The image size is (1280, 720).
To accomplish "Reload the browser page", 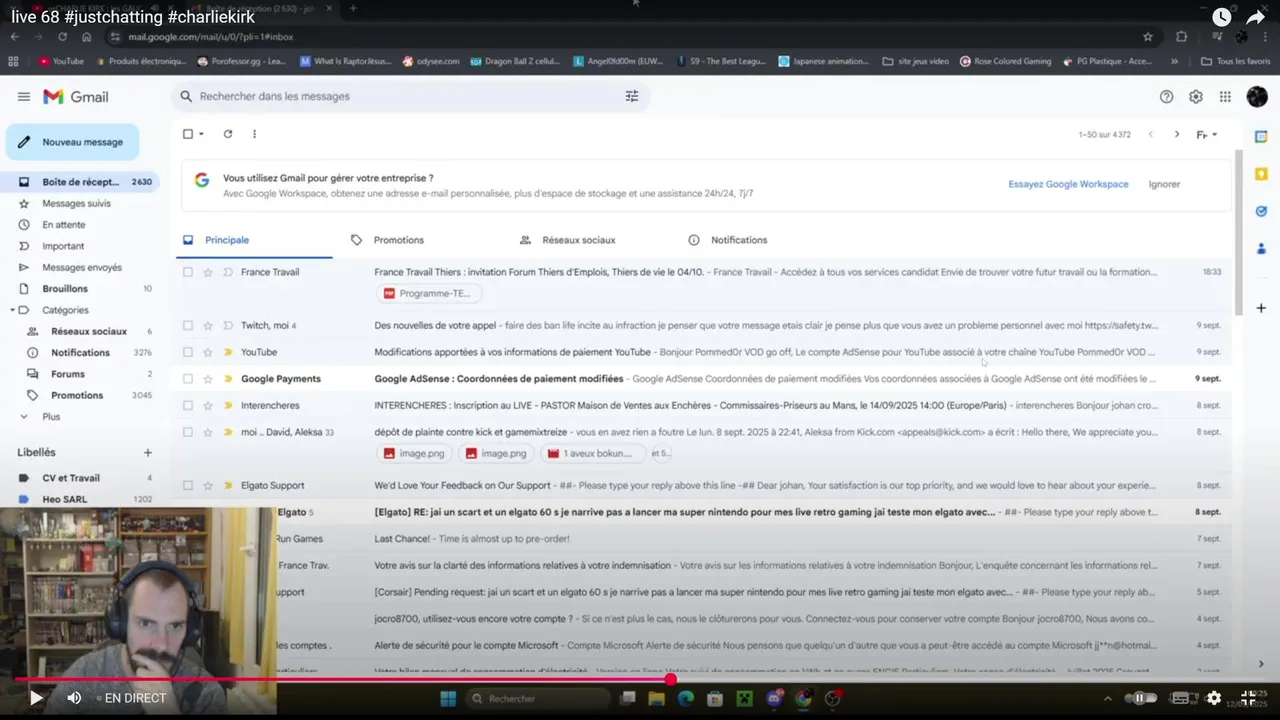I will pos(63,37).
